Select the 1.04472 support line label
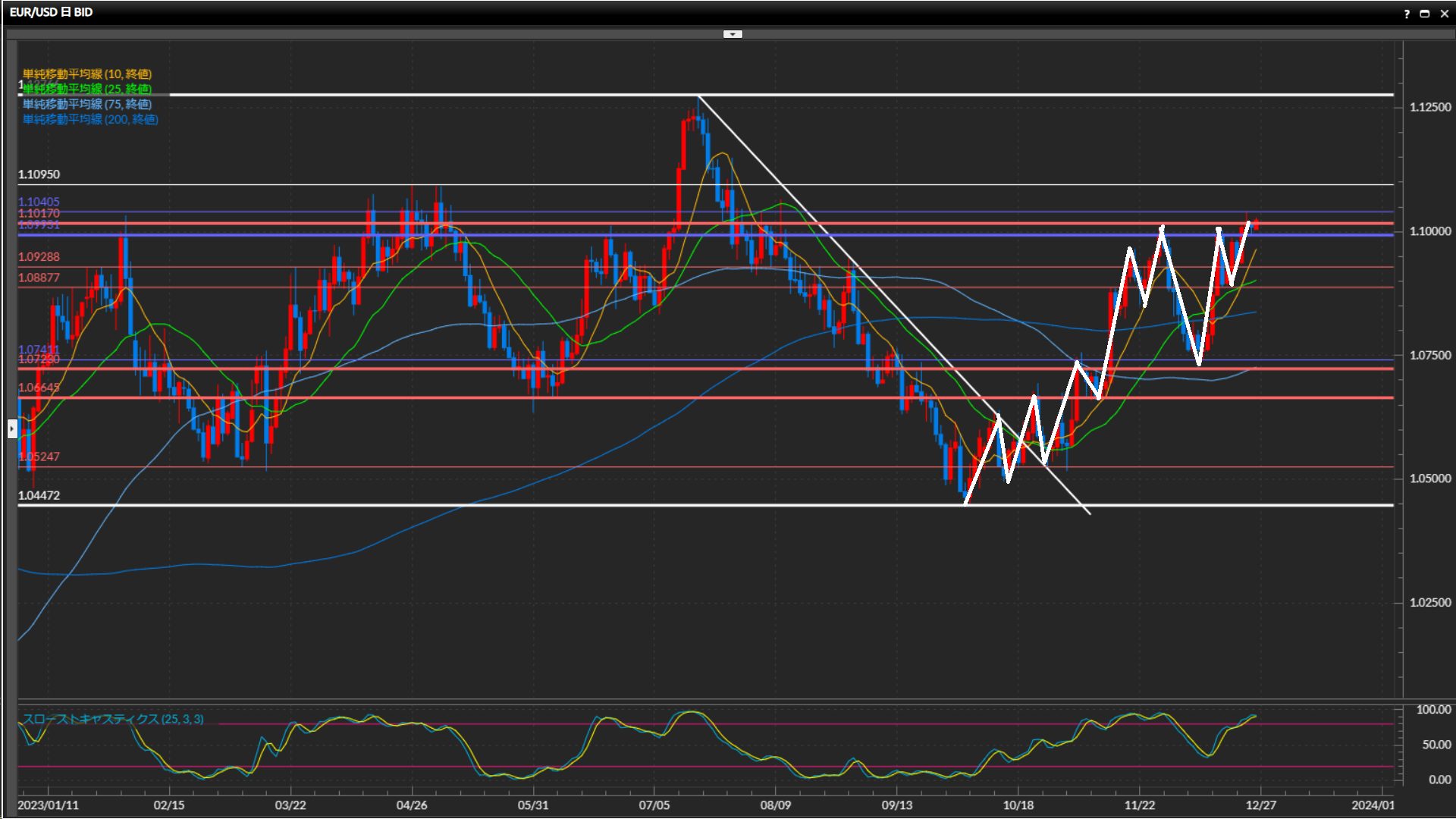The height and width of the screenshot is (819, 1456). click(39, 495)
